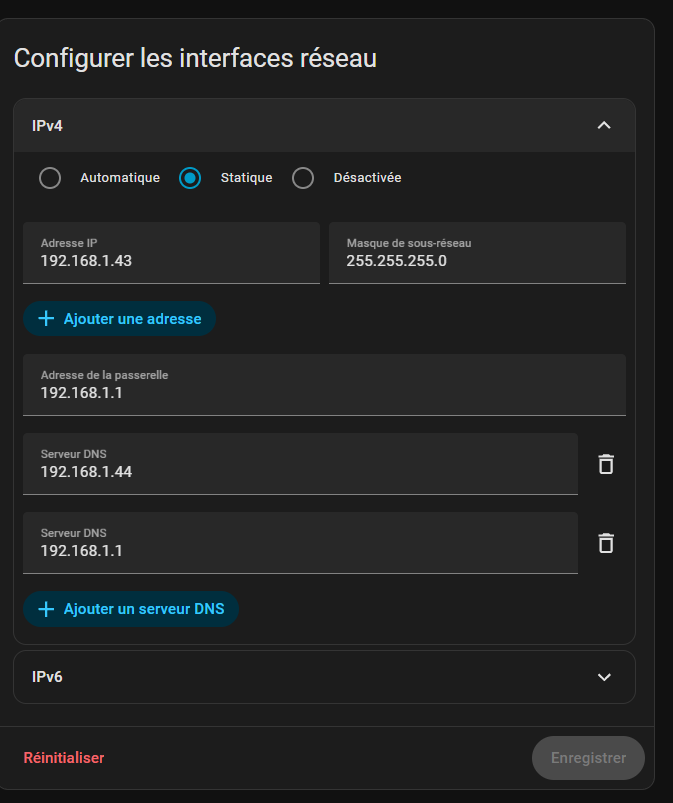
Task: Choose the Statique IPv4 mode
Action: pos(190,178)
